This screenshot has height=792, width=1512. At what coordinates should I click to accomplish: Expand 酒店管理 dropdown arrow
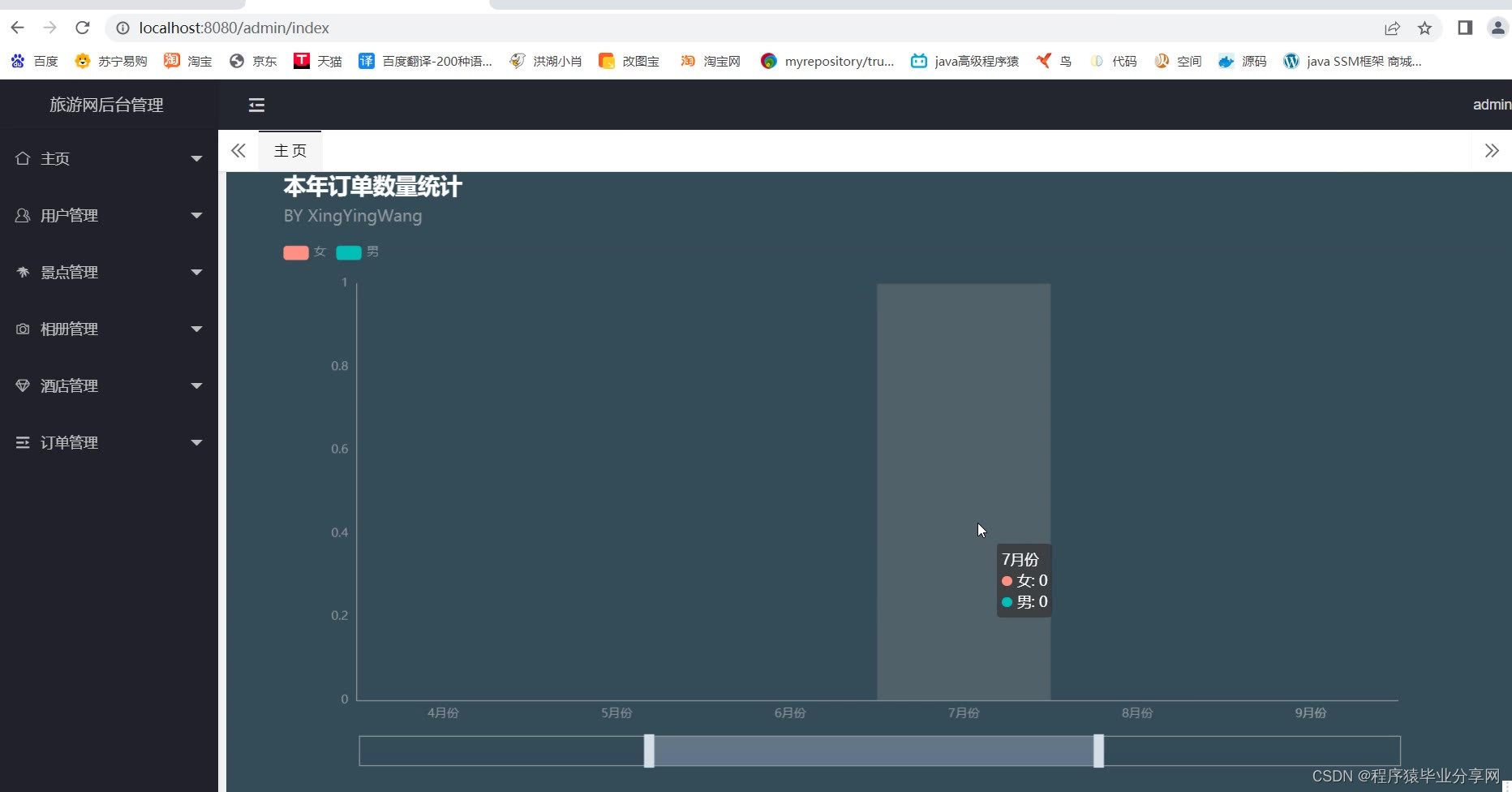[x=196, y=386]
